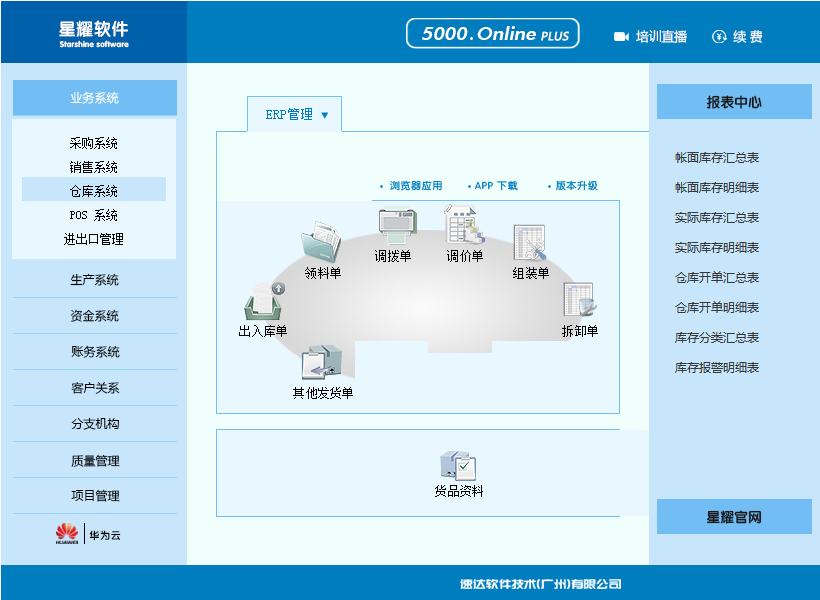Viewport: 820px width, 600px height.
Task: Open POS 系统 in the sidebar
Action: coord(94,215)
